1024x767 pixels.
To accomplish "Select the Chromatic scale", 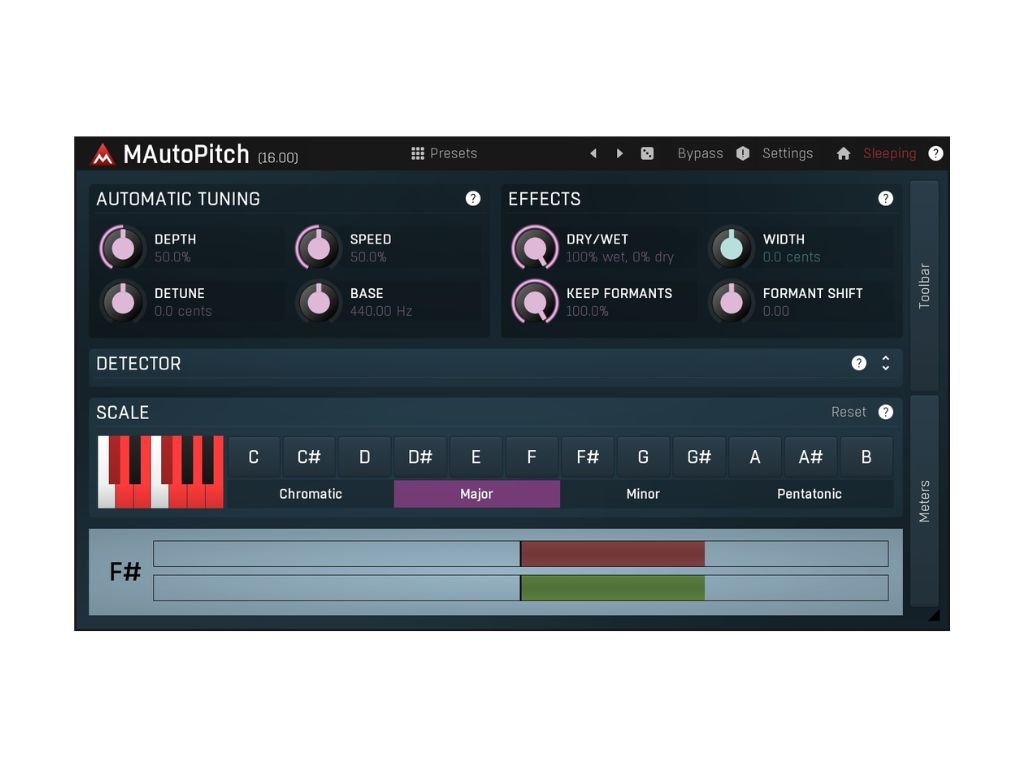I will pos(311,494).
